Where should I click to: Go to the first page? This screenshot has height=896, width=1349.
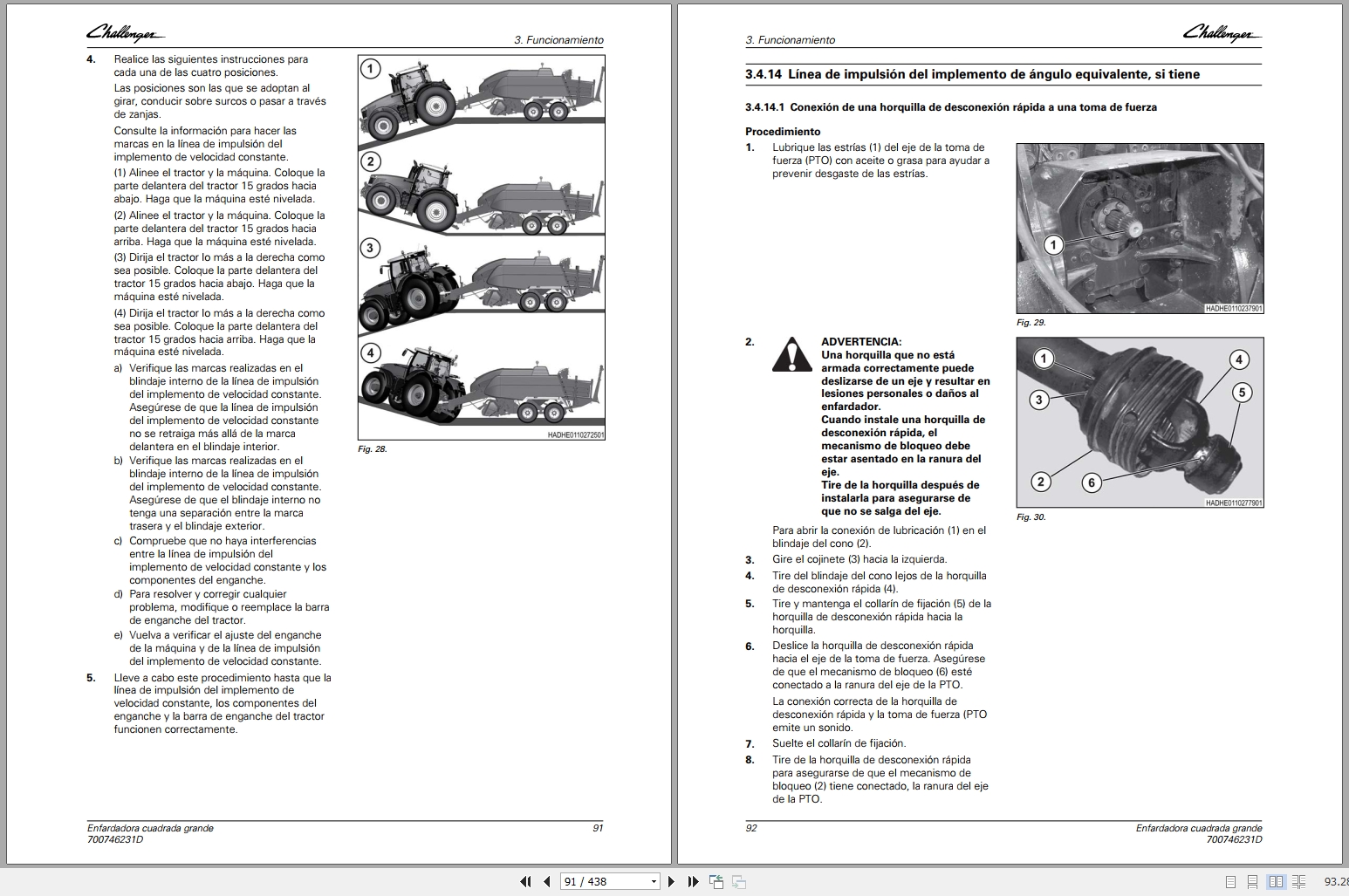coord(525,882)
